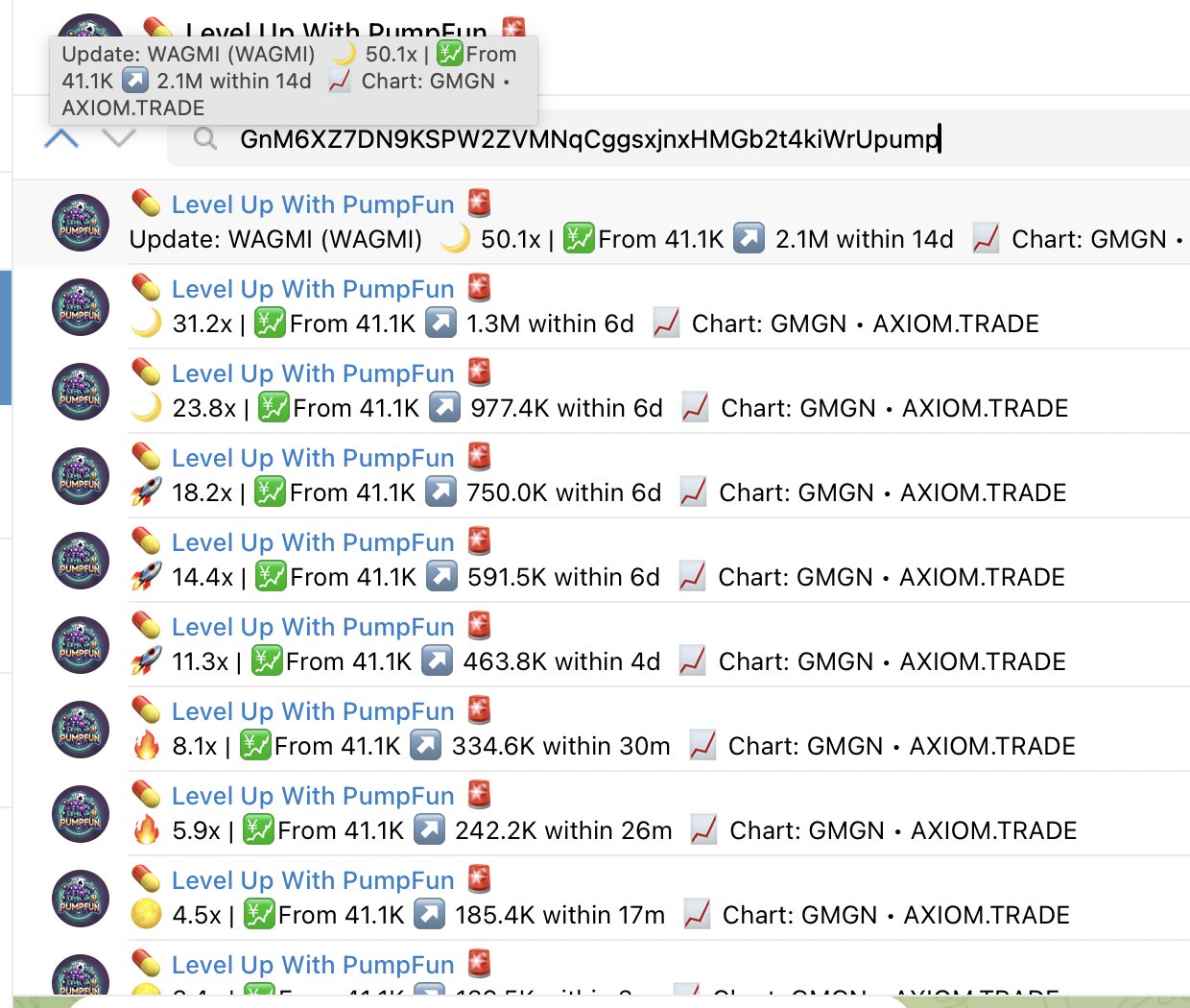Screen dimensions: 1190x1008
Task: Click up-right arrow emoji in the 4.5x row
Action: [x=429, y=915]
